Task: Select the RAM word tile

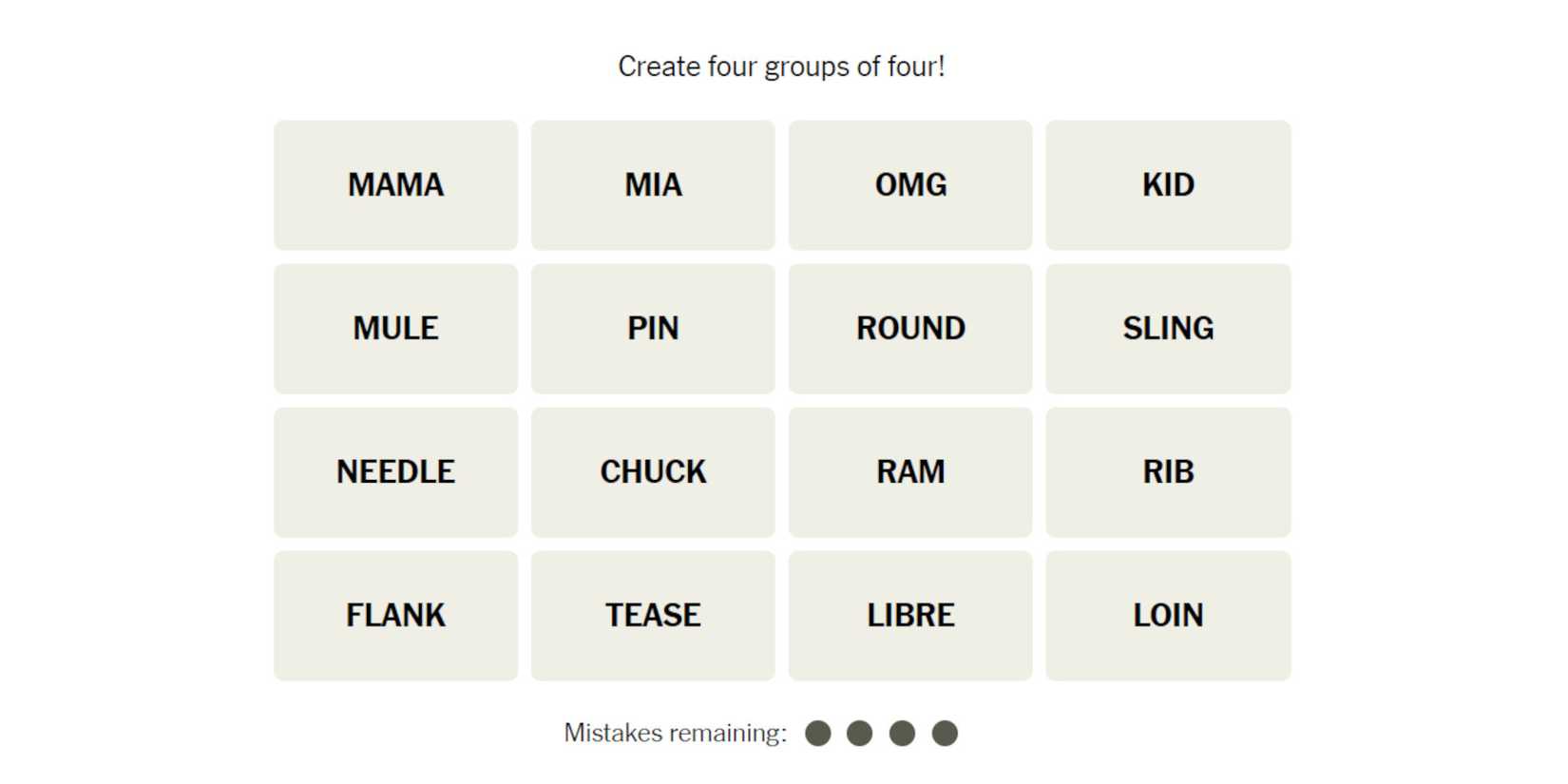Action: (x=910, y=472)
